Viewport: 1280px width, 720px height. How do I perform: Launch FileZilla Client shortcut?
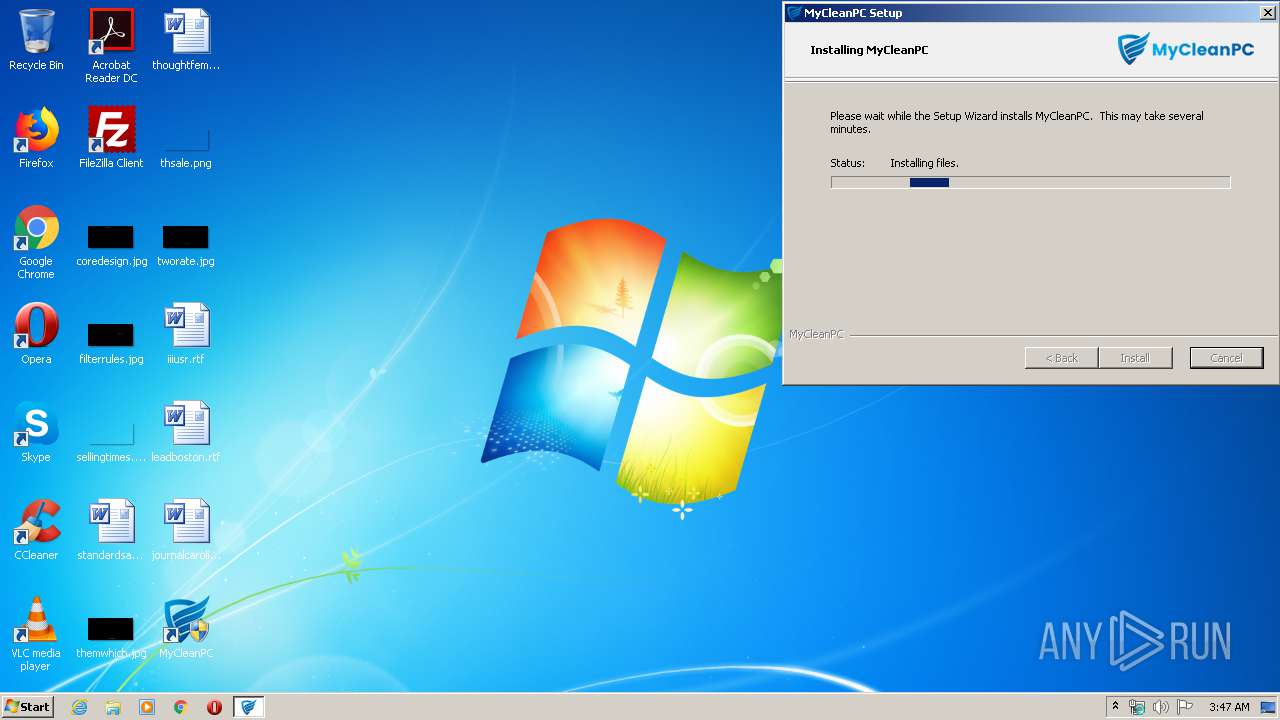111,138
